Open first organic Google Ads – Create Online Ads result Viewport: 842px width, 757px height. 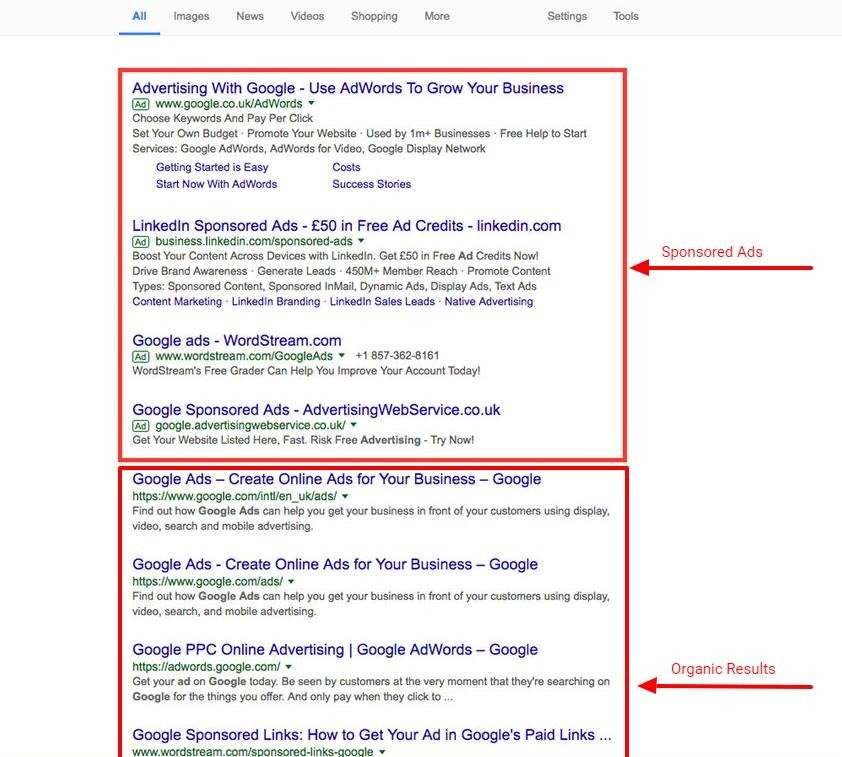tap(337, 479)
